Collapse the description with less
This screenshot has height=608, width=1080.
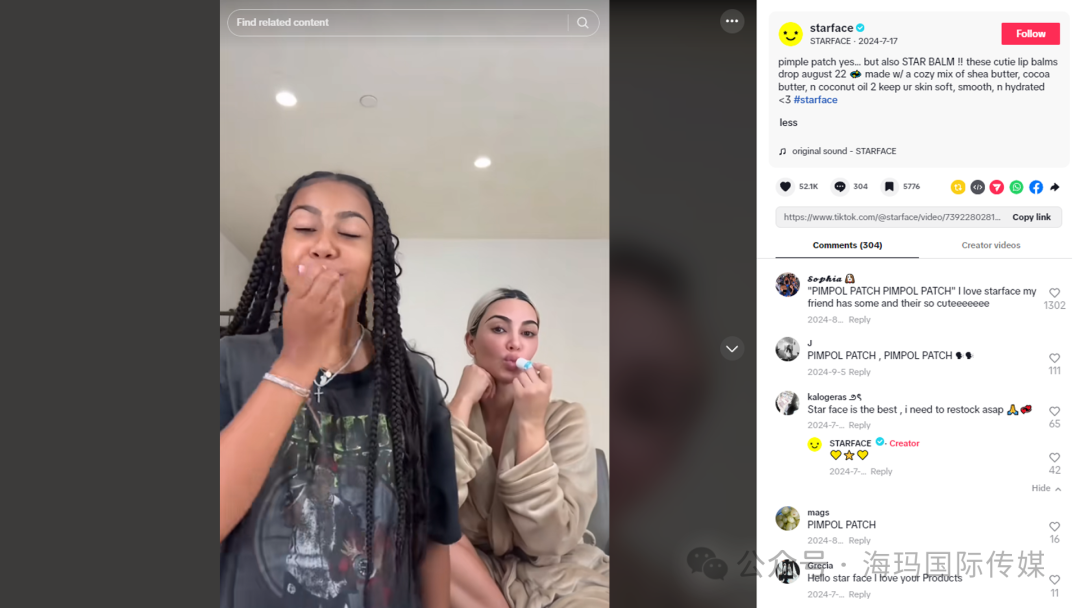[x=788, y=123]
